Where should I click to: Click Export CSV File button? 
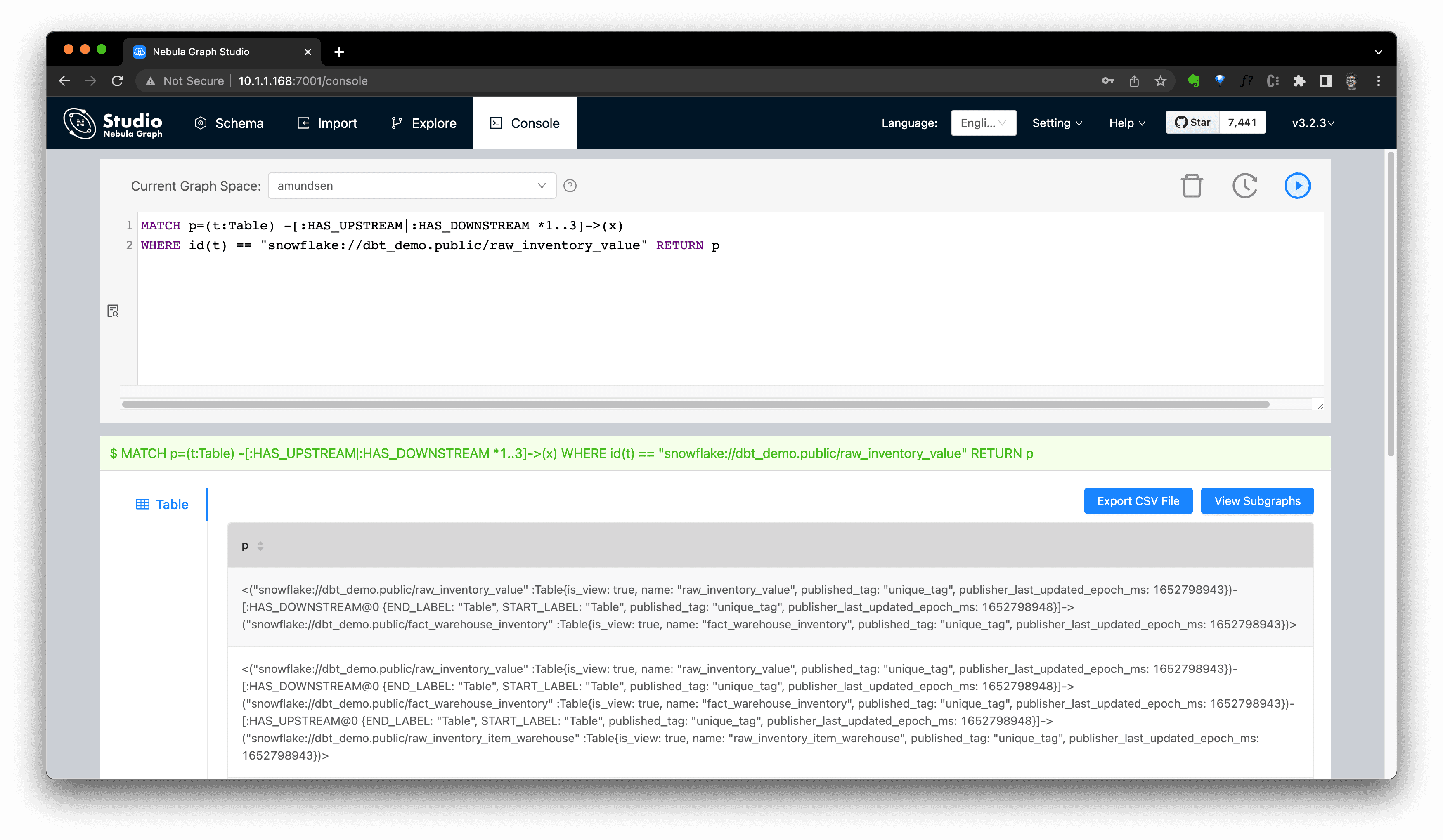(1138, 501)
